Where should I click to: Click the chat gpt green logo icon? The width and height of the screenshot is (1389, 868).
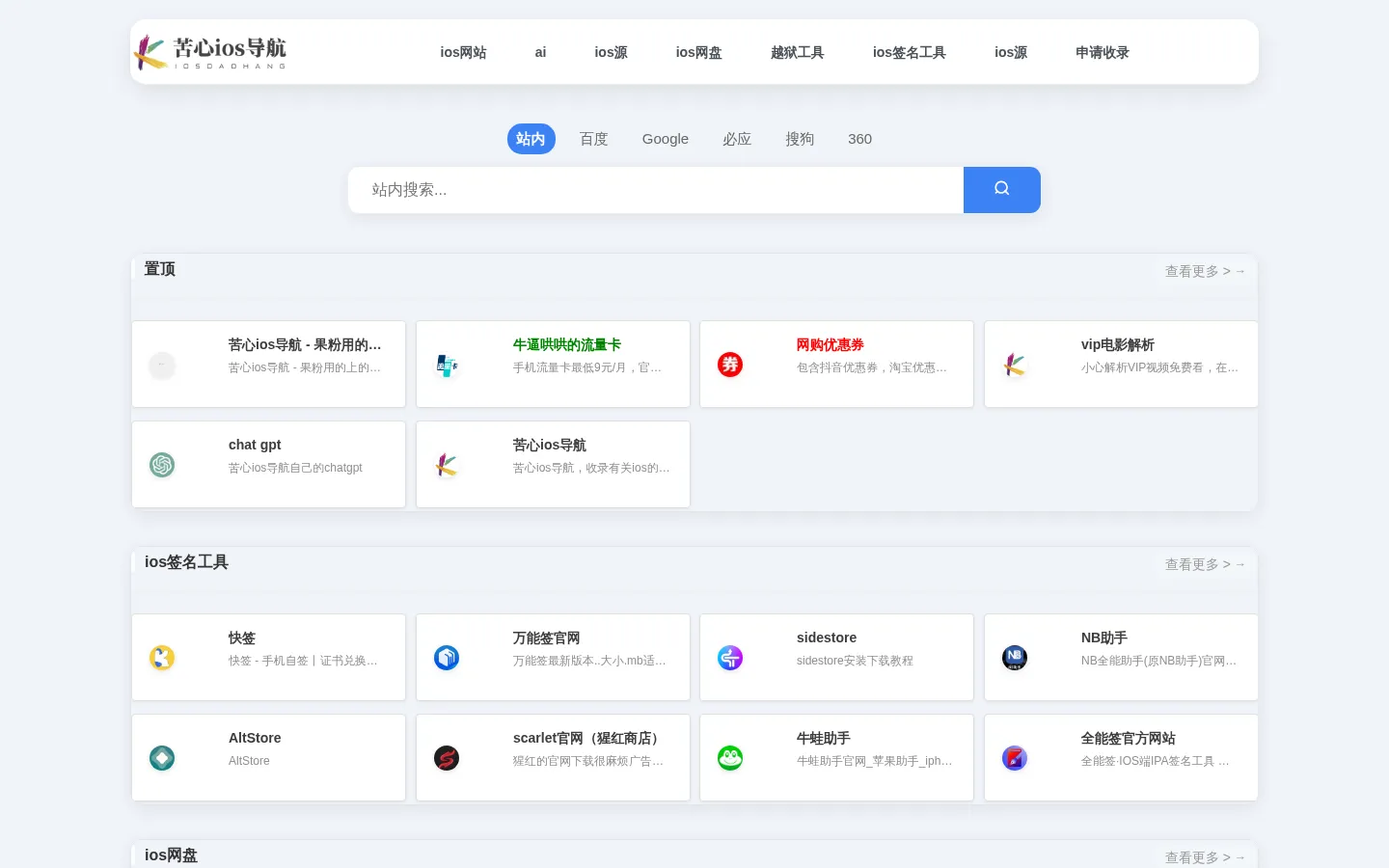[x=162, y=465]
